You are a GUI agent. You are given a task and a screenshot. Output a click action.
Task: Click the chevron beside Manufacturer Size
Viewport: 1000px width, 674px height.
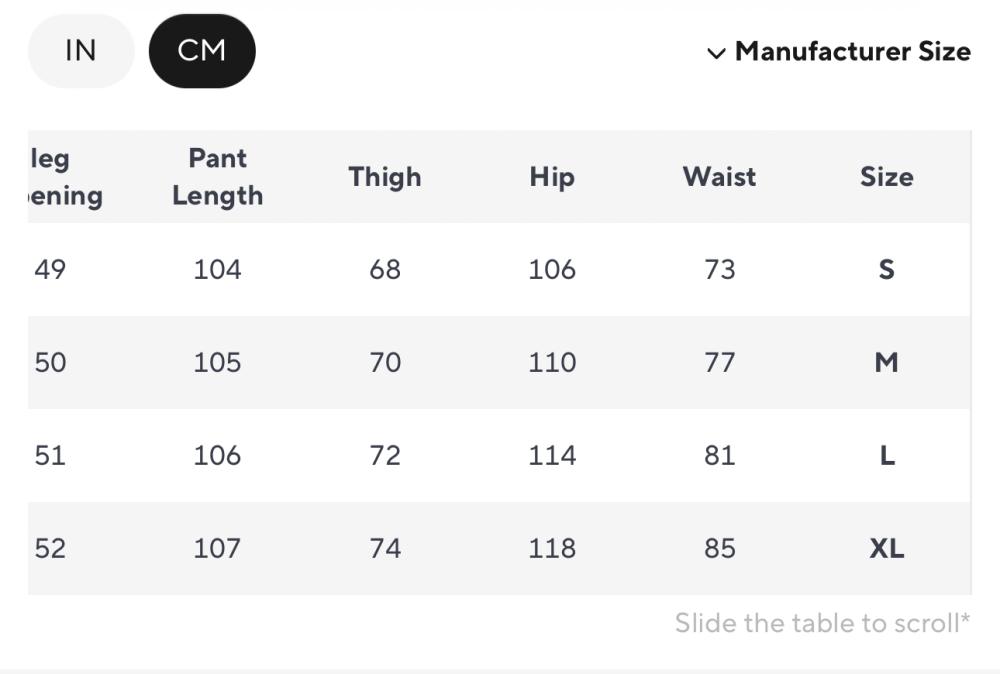click(716, 53)
